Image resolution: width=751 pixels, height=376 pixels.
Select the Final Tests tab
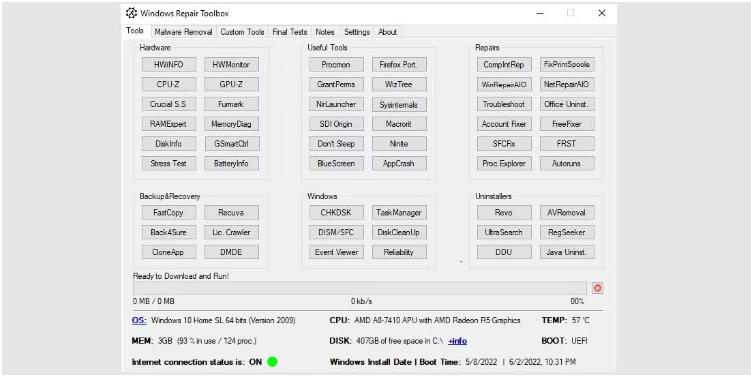click(290, 32)
